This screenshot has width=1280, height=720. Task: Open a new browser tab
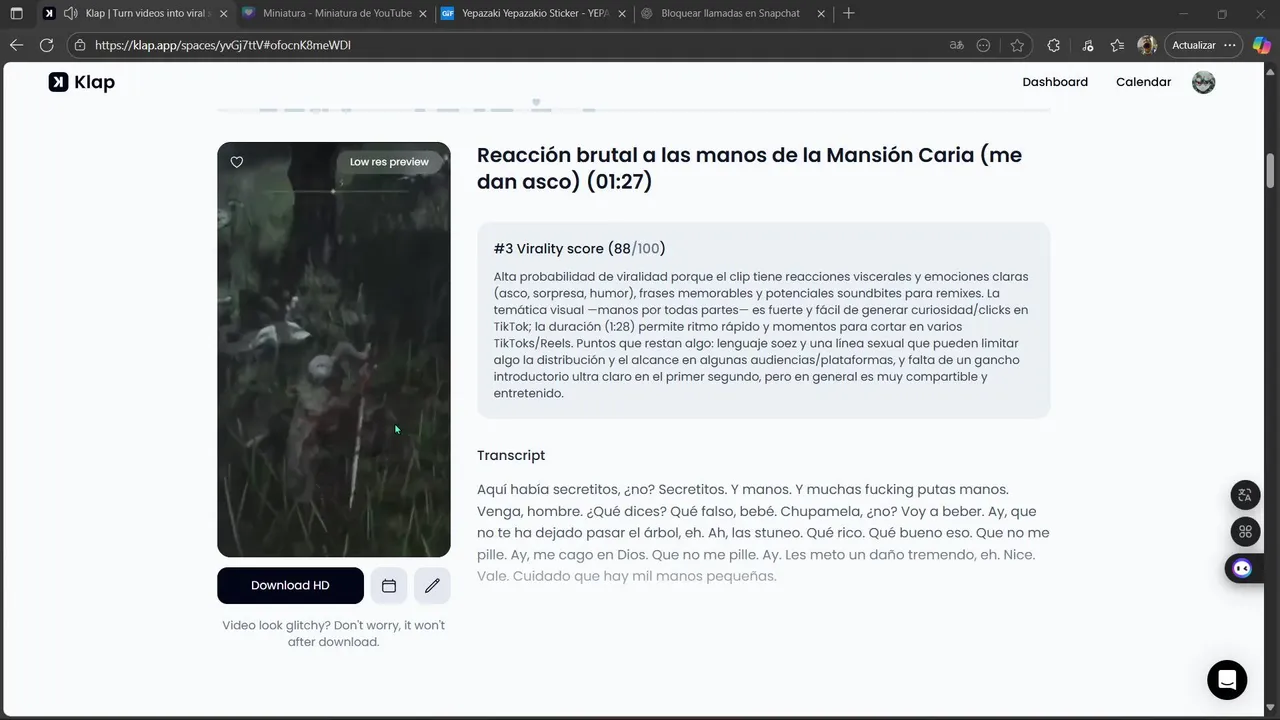849,13
